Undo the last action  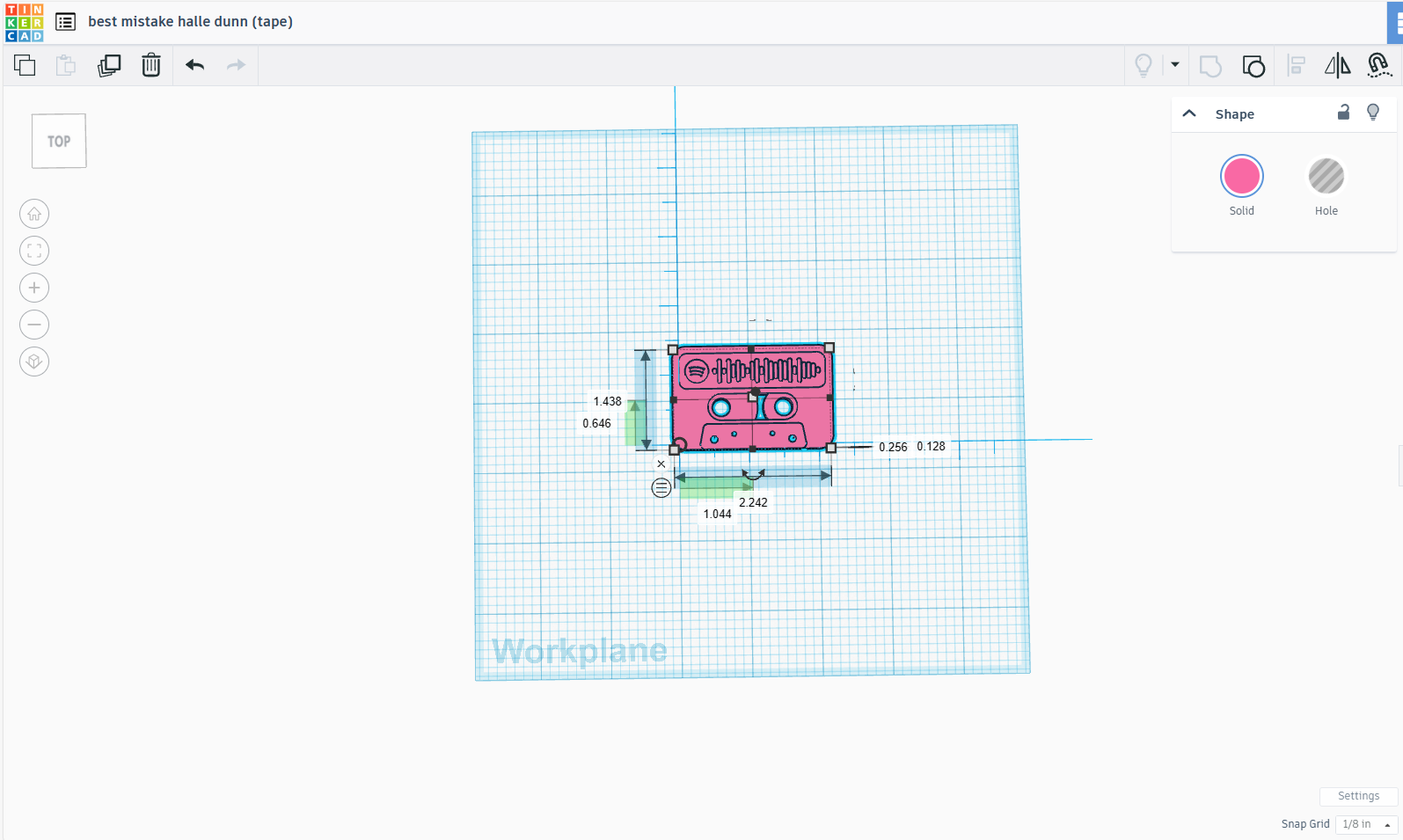point(195,65)
